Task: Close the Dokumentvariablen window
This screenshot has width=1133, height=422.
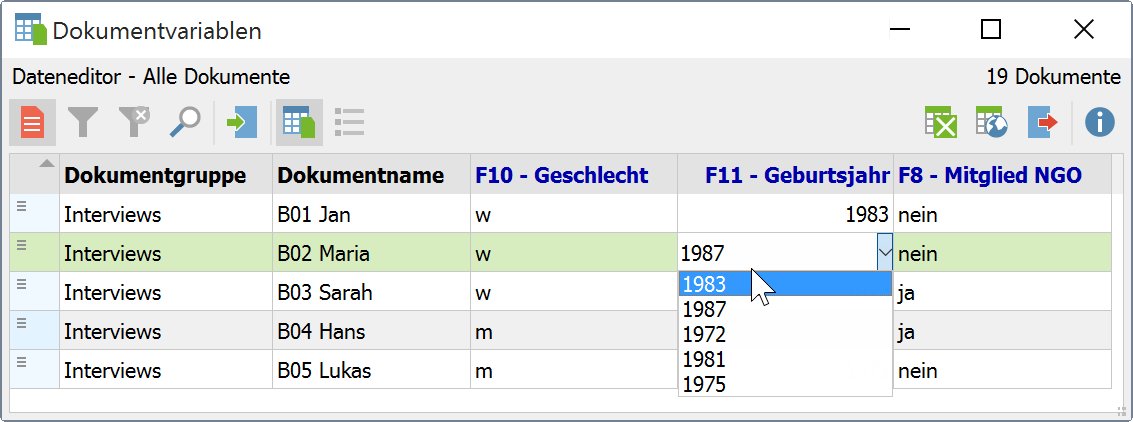Action: click(x=1084, y=30)
